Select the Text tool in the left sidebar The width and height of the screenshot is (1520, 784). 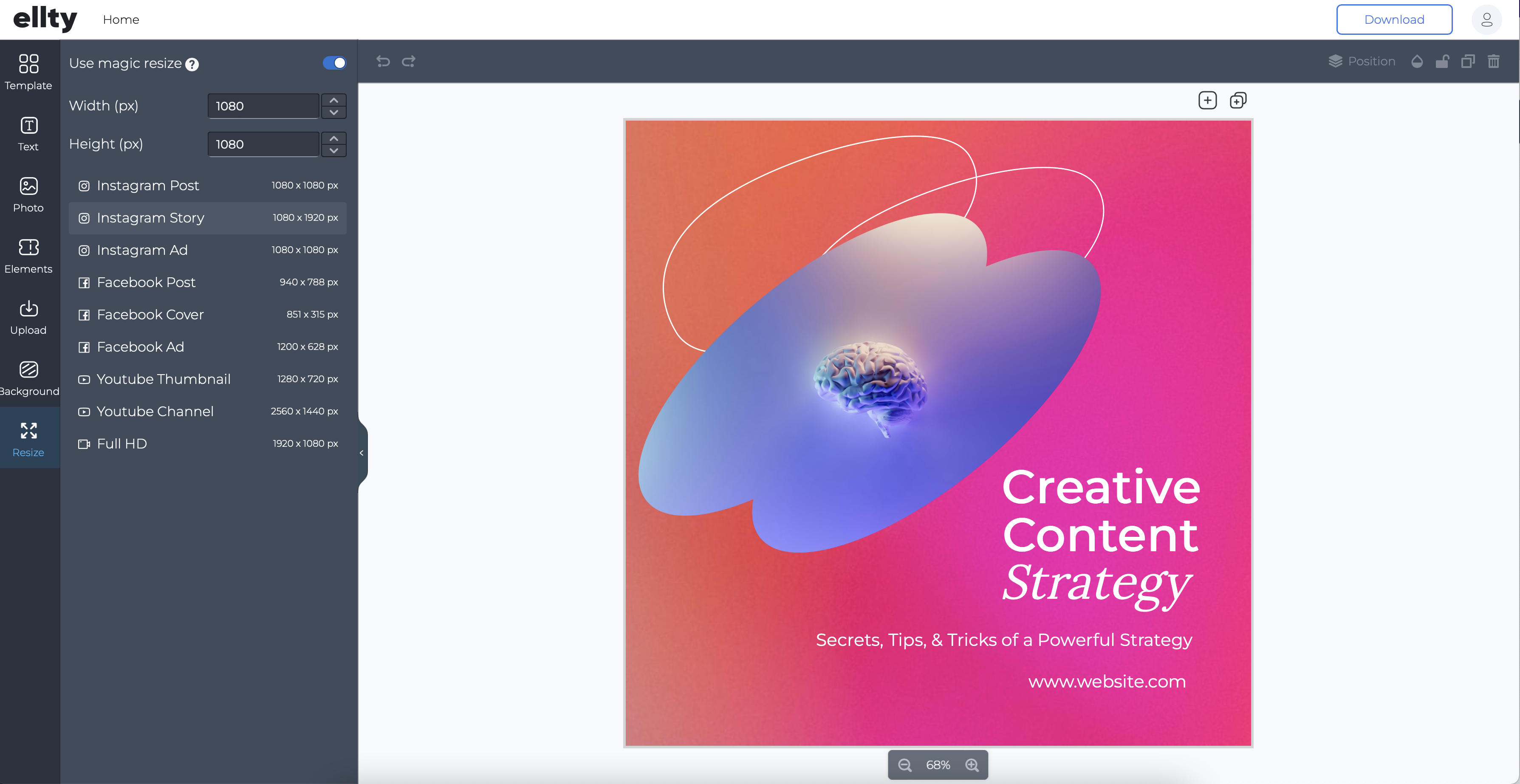tap(28, 134)
